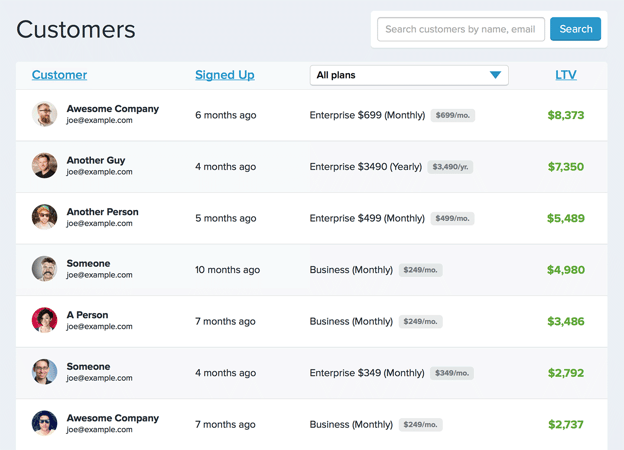Image resolution: width=624 pixels, height=450 pixels.
Task: Click the $499/mo. plan badge
Action: pos(453,219)
